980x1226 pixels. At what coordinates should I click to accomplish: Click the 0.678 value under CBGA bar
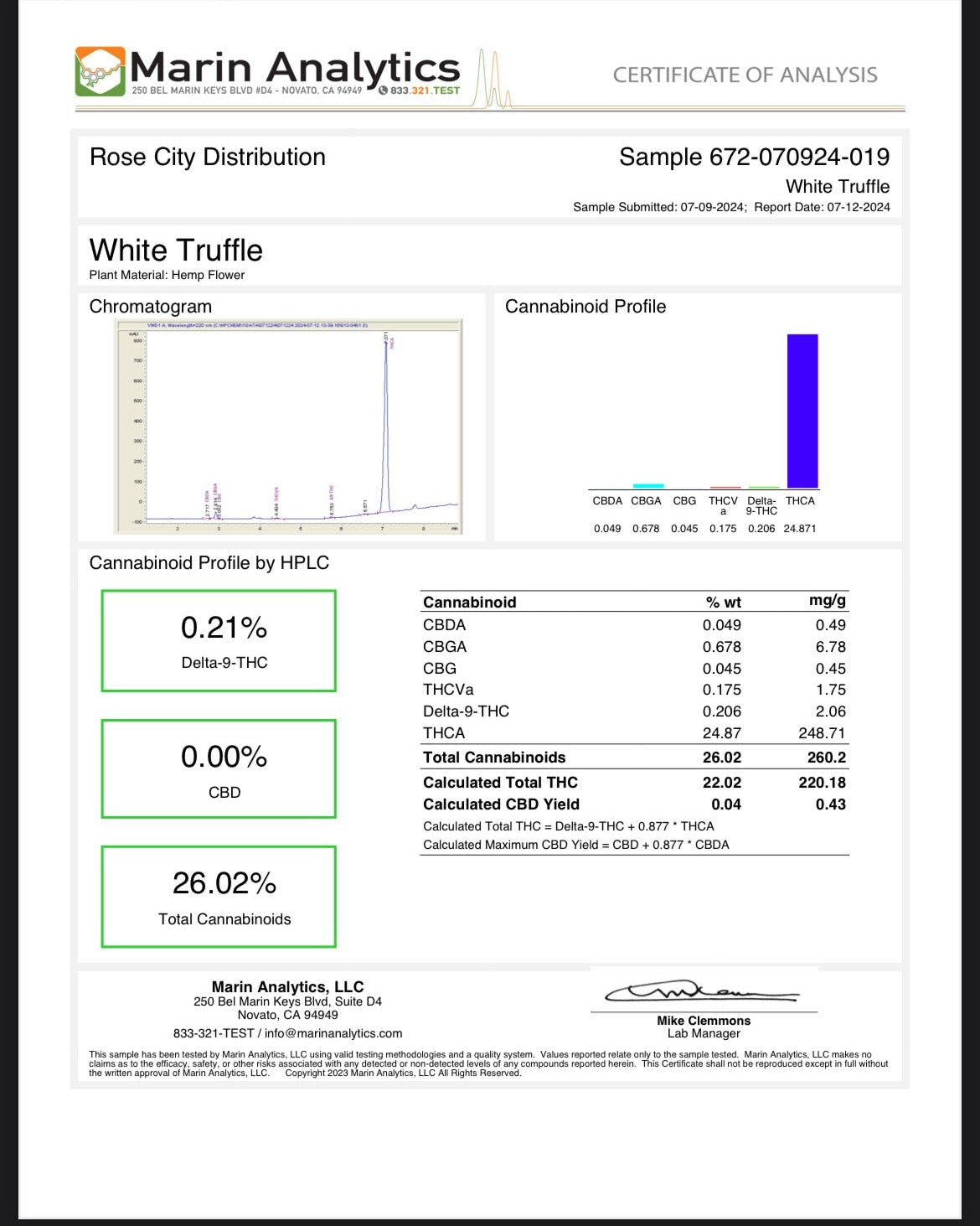(646, 529)
